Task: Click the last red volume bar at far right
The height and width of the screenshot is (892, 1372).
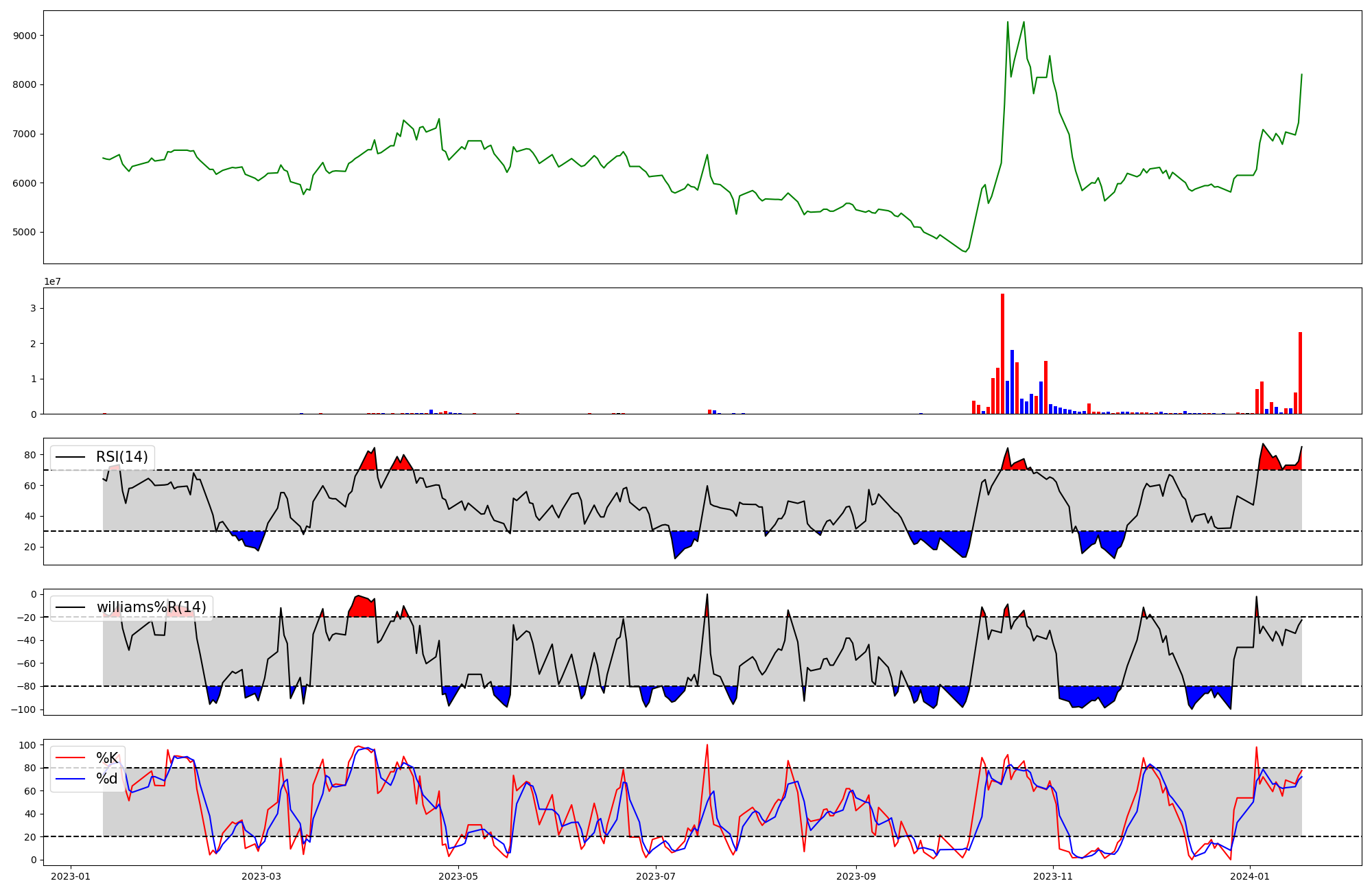Action: point(1300,373)
